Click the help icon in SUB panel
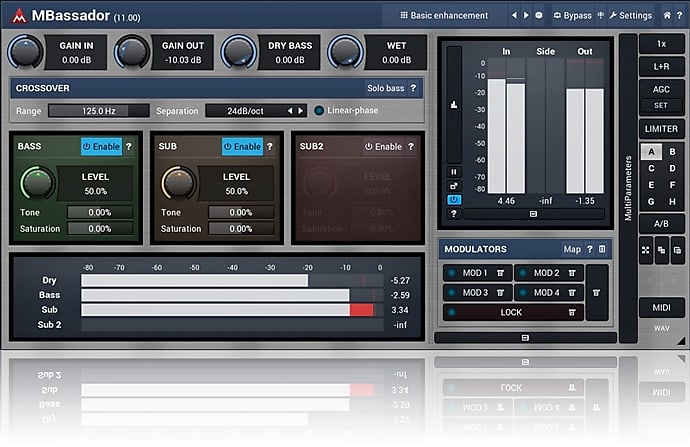The image size is (690, 447). 272,146
